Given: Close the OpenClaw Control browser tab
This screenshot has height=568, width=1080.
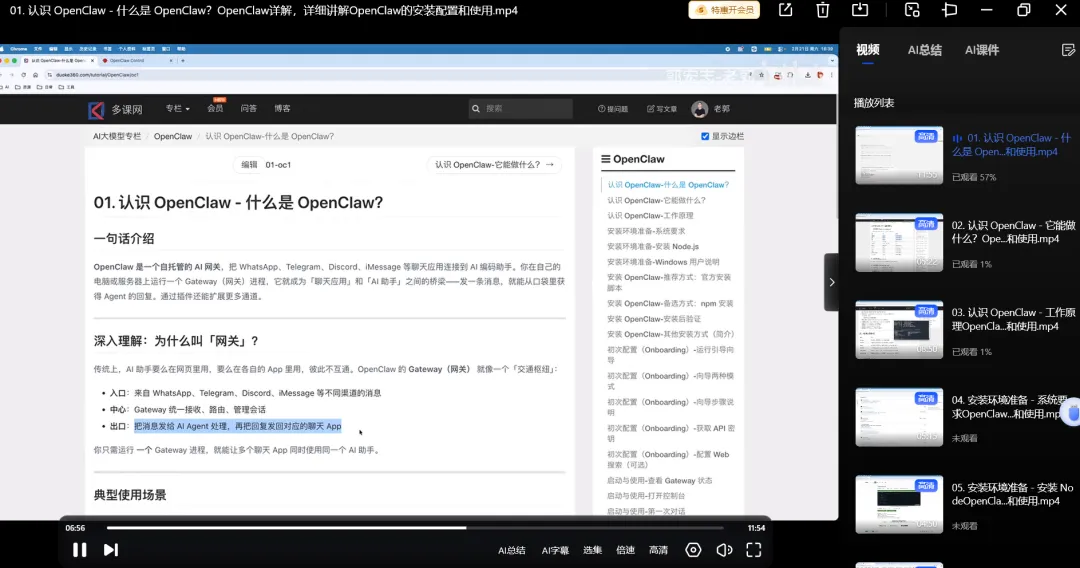Looking at the screenshot, I should click(x=171, y=61).
